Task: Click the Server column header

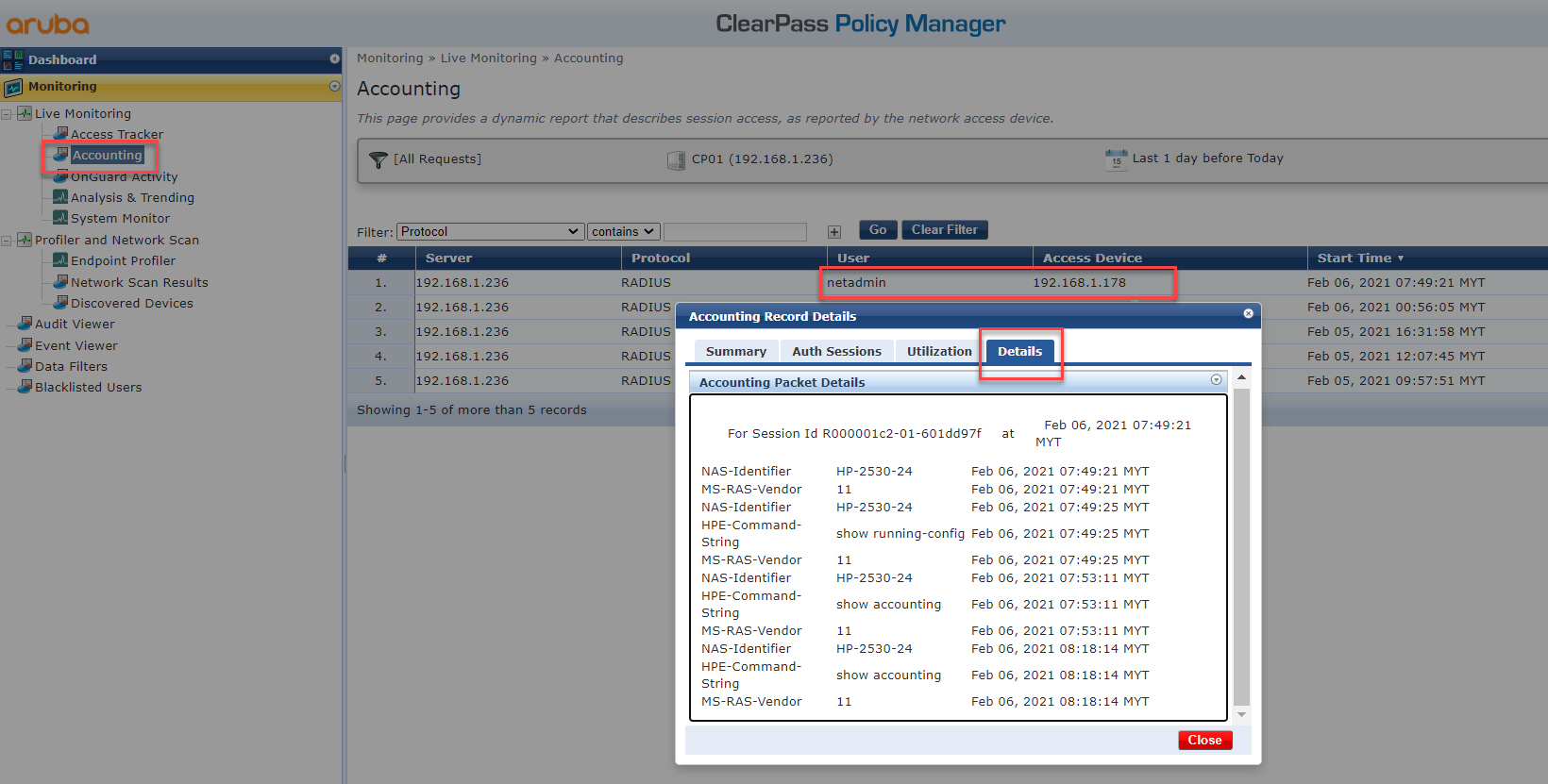Action: (518, 258)
